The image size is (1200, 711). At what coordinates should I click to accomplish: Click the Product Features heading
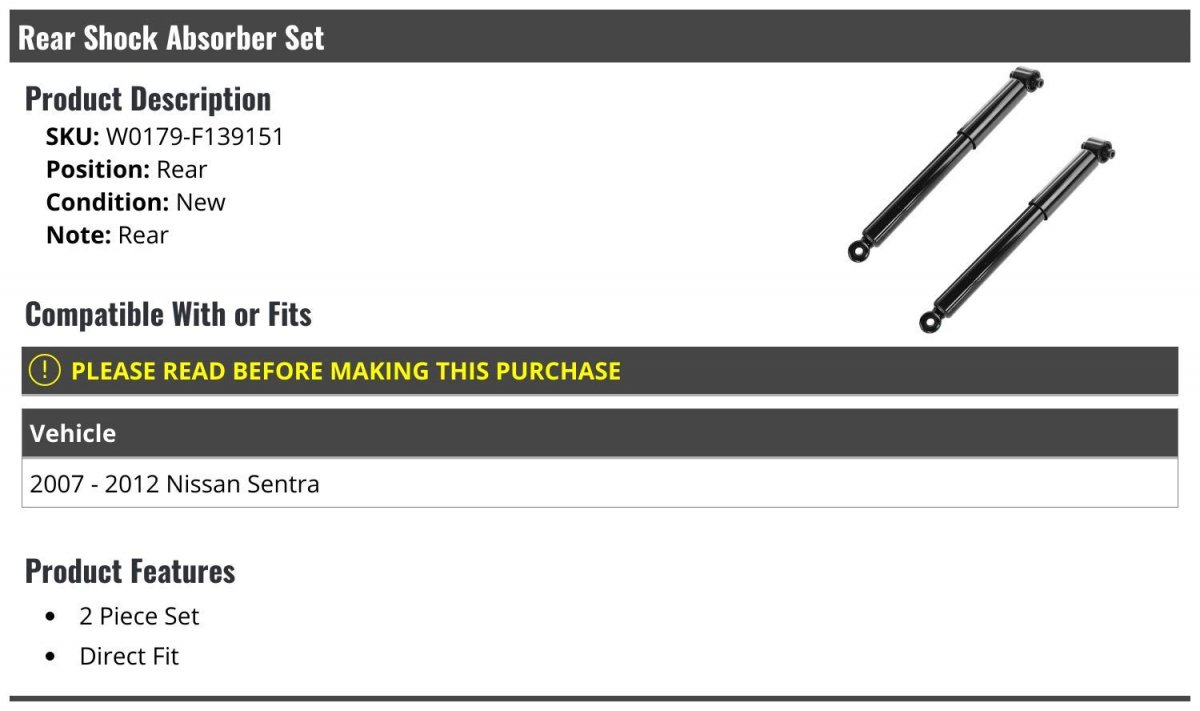coord(130,571)
